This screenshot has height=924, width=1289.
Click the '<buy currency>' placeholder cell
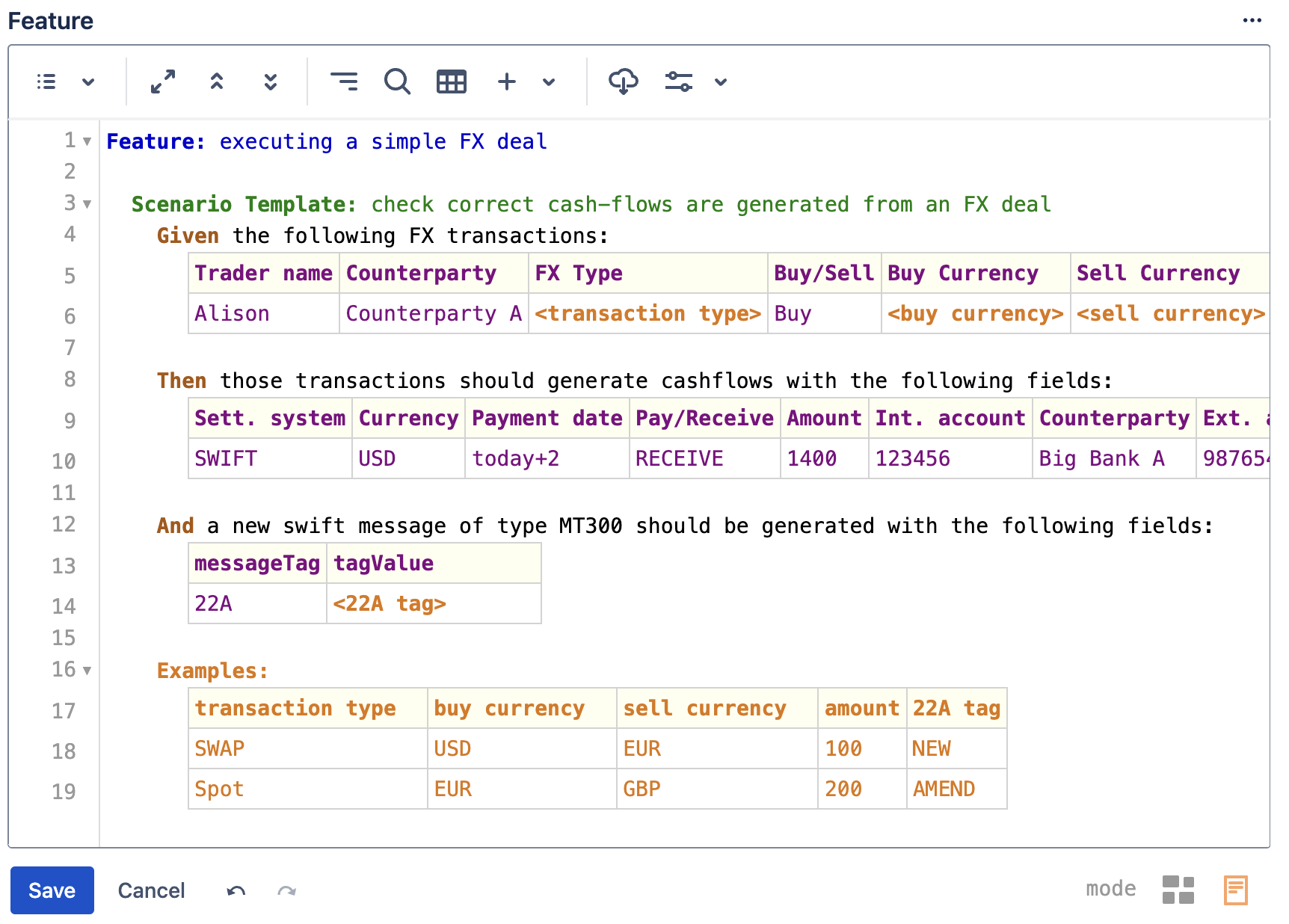[x=976, y=313]
